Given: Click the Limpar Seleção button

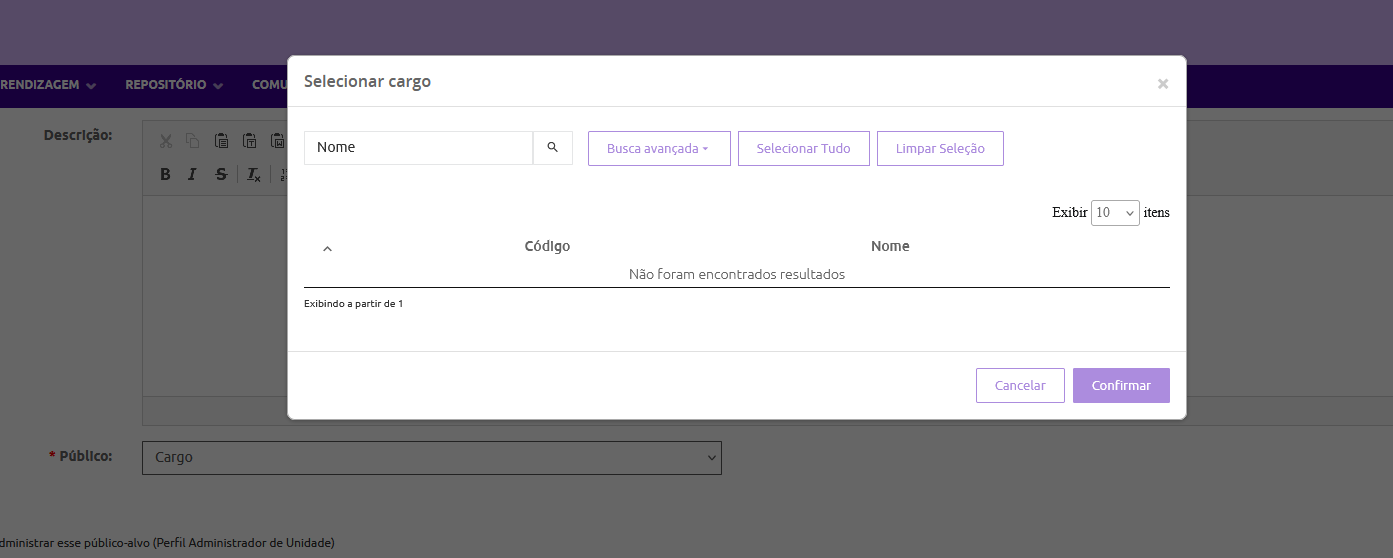Looking at the screenshot, I should (x=940, y=148).
